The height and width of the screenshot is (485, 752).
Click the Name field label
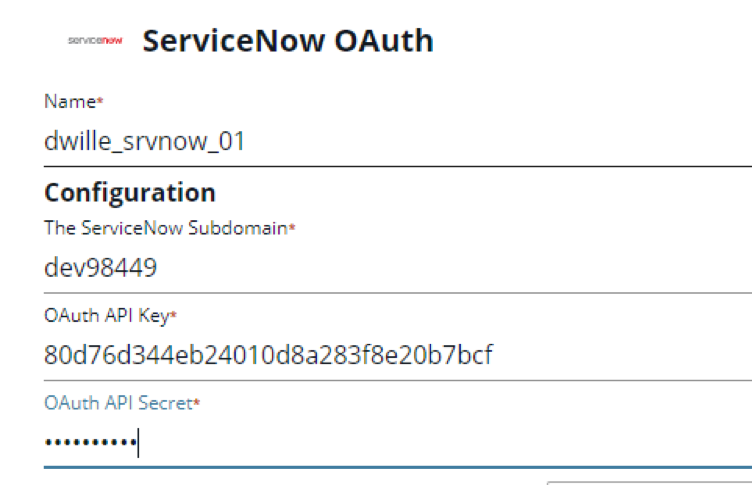click(70, 101)
